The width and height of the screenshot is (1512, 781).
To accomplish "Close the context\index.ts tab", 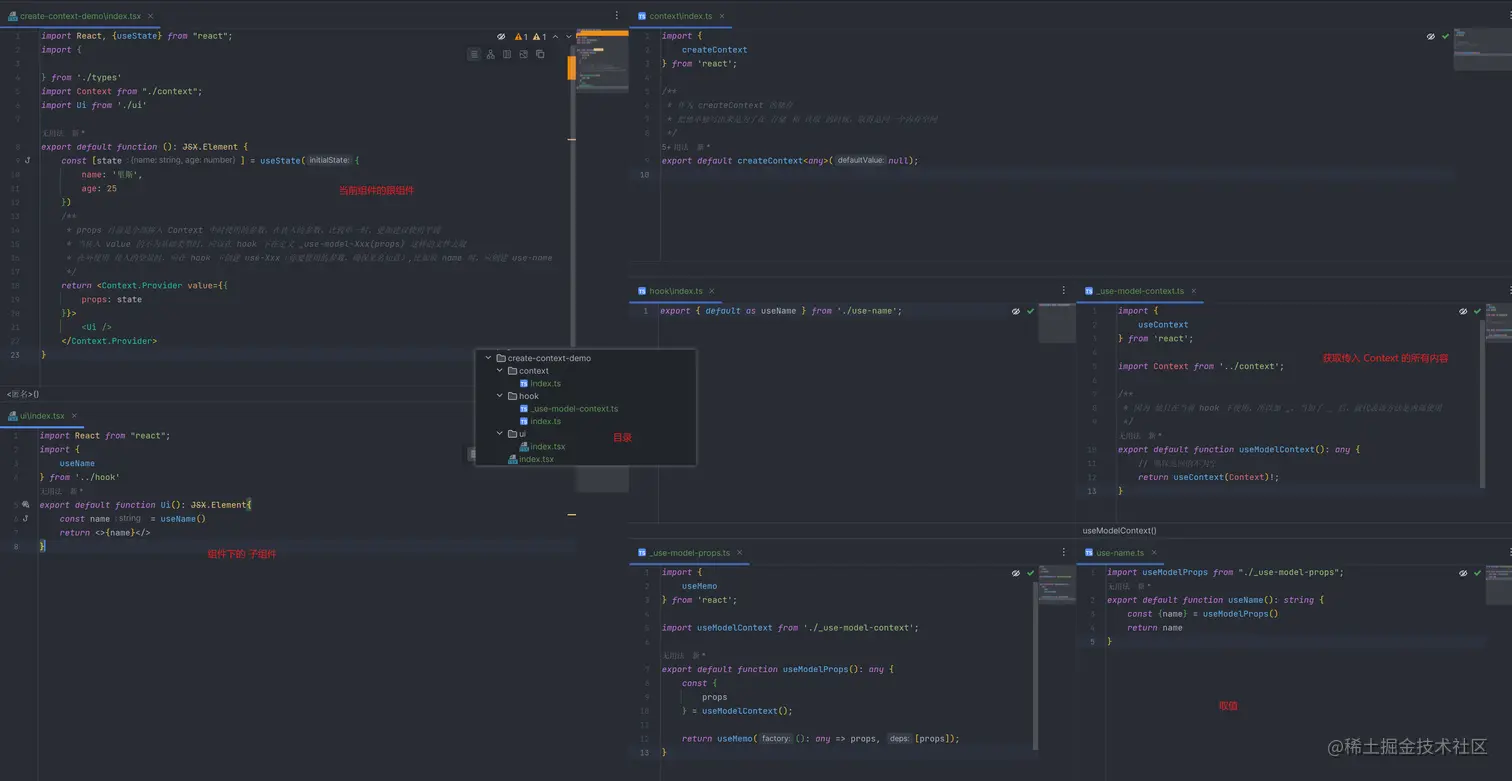I will click(x=722, y=16).
